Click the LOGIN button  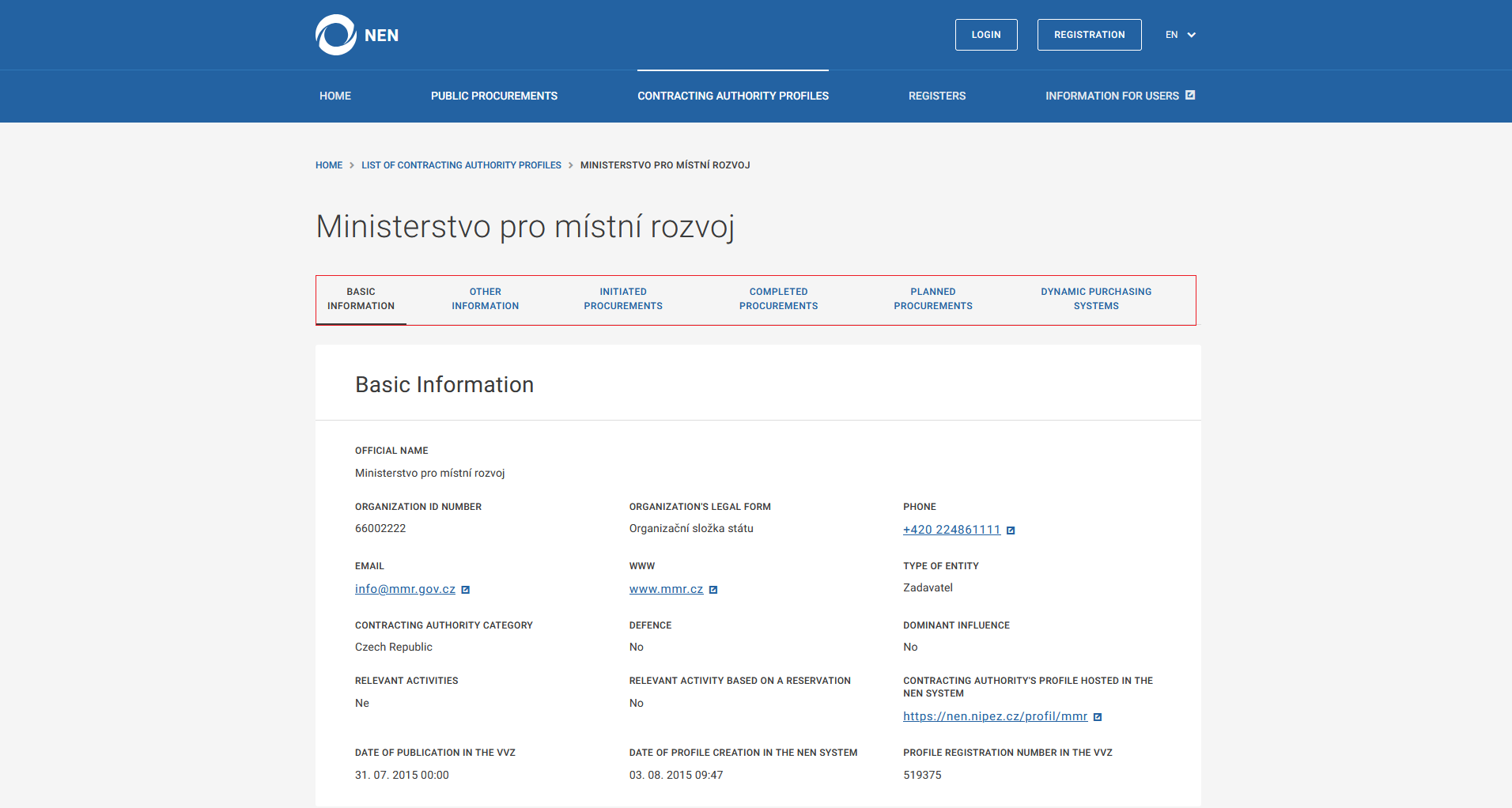[x=986, y=35]
